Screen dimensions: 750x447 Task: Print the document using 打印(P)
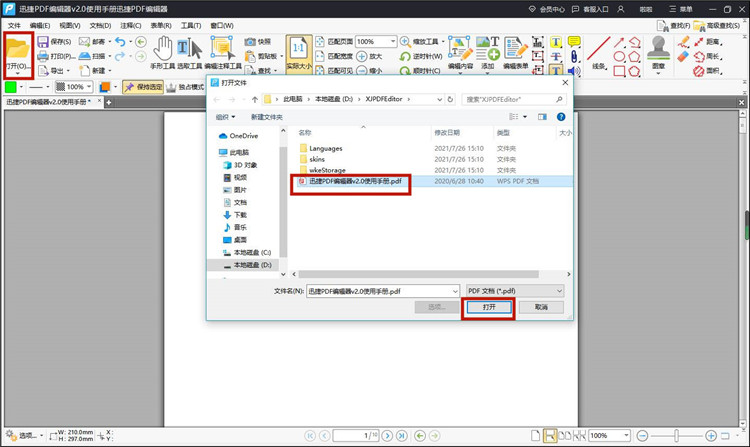pos(55,56)
